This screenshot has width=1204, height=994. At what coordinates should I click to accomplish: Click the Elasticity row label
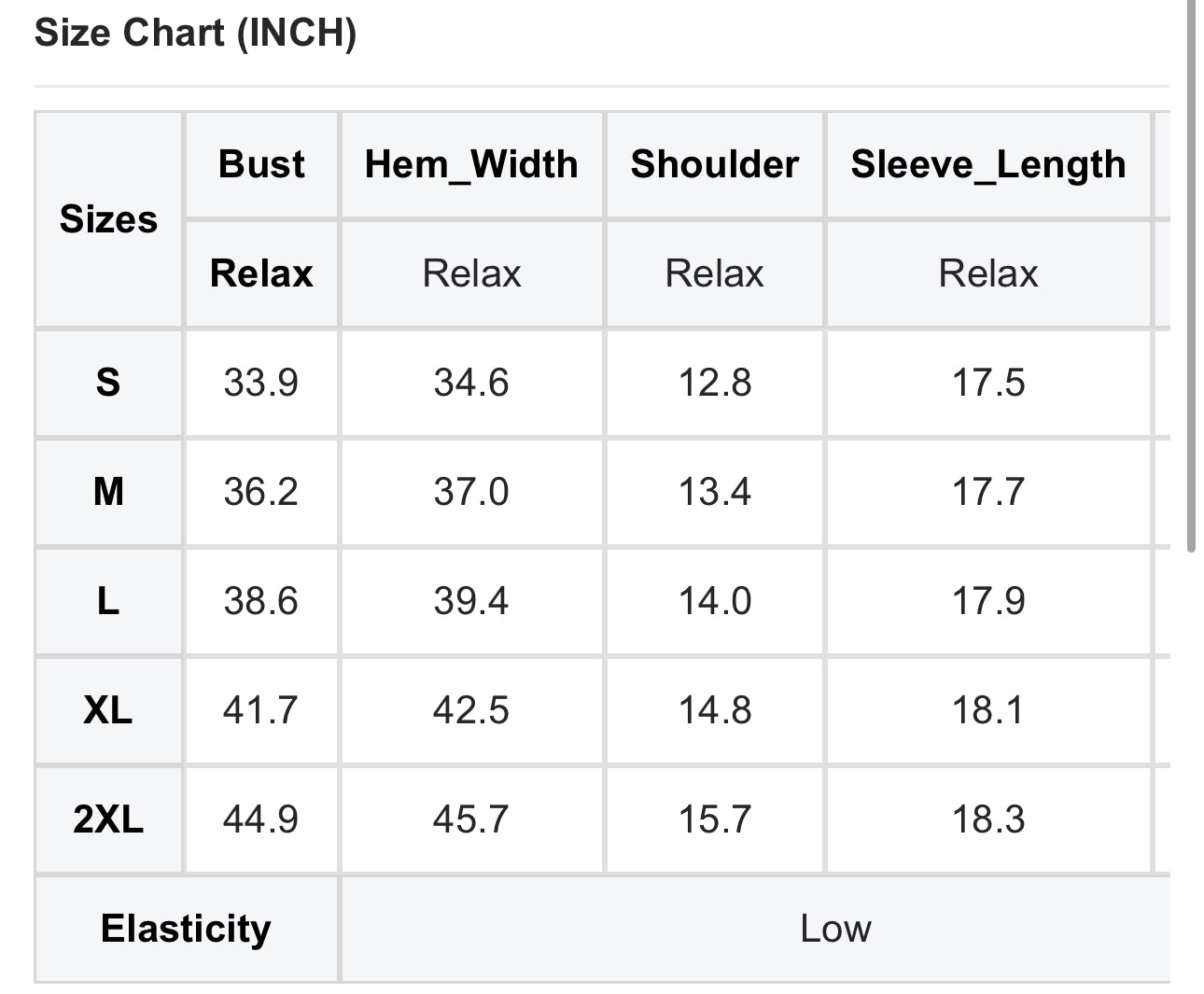186,929
